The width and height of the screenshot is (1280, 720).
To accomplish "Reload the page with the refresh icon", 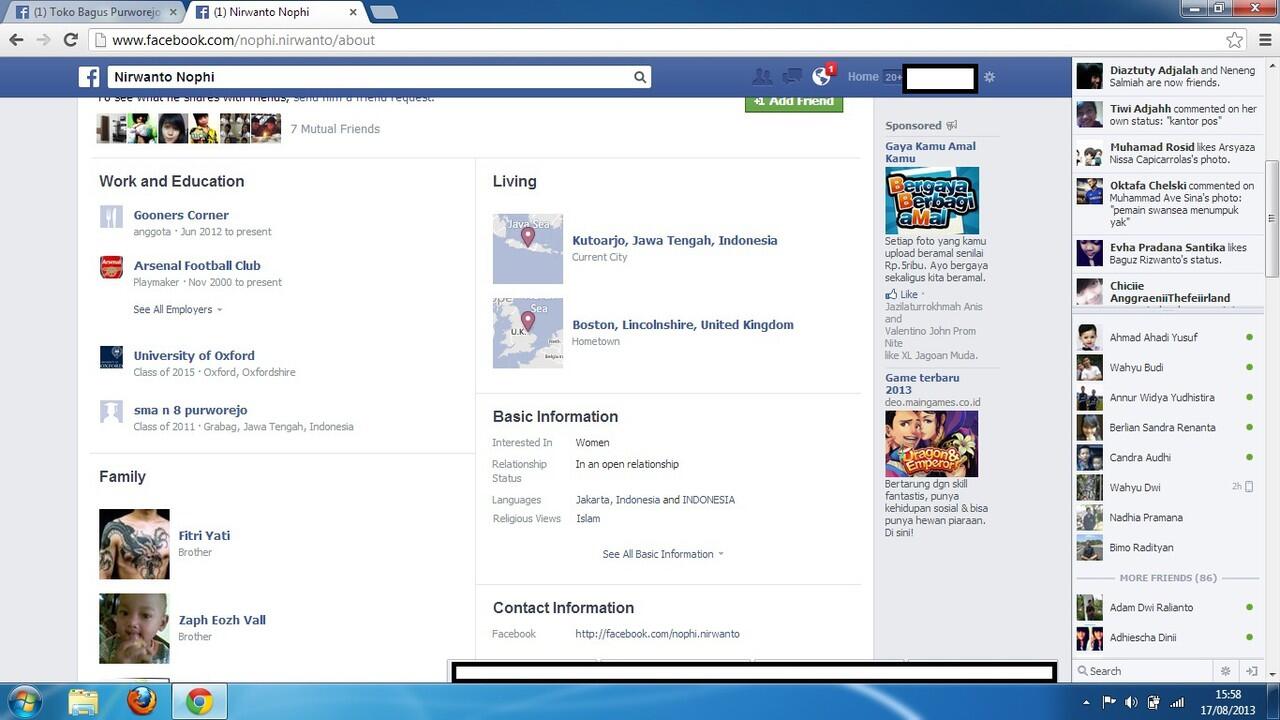I will point(70,40).
